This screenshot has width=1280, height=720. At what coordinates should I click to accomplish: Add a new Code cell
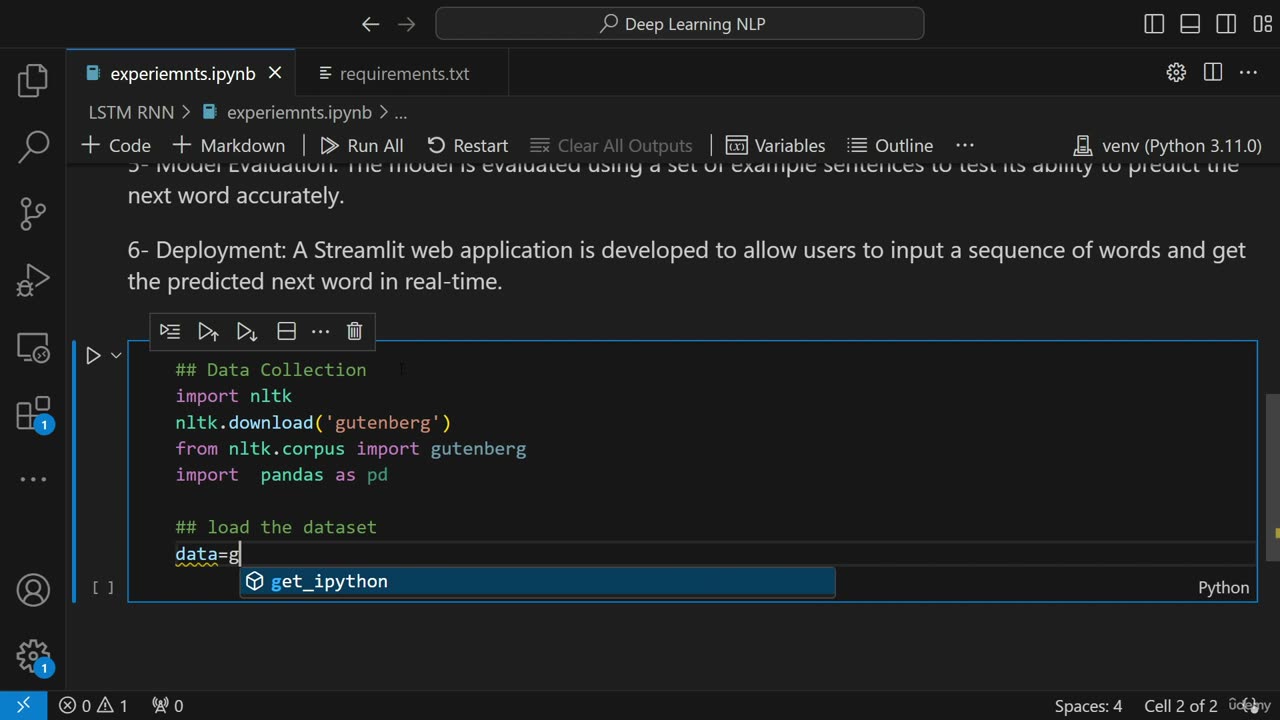click(116, 145)
